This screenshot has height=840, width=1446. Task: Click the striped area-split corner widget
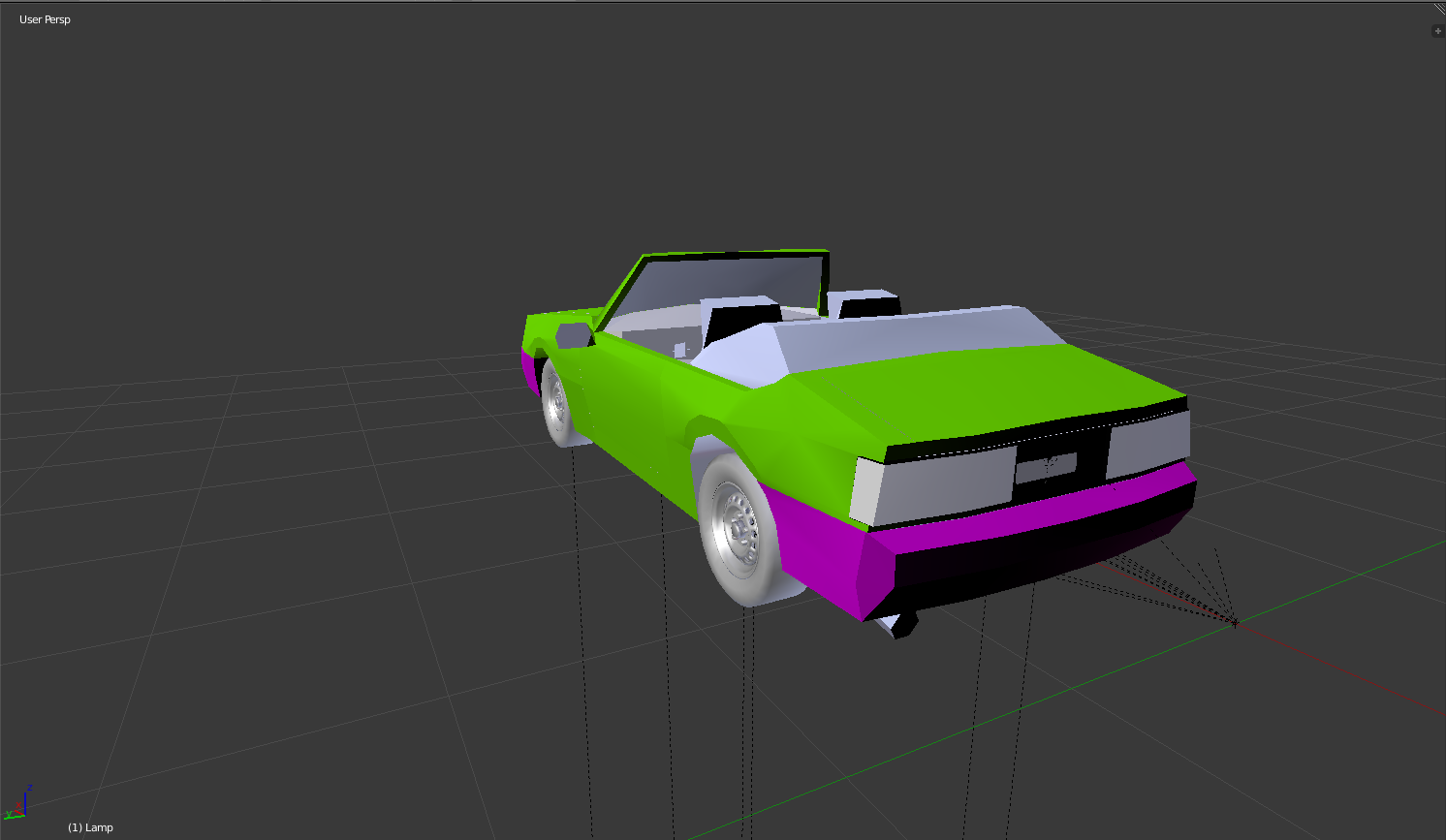pos(1439,9)
